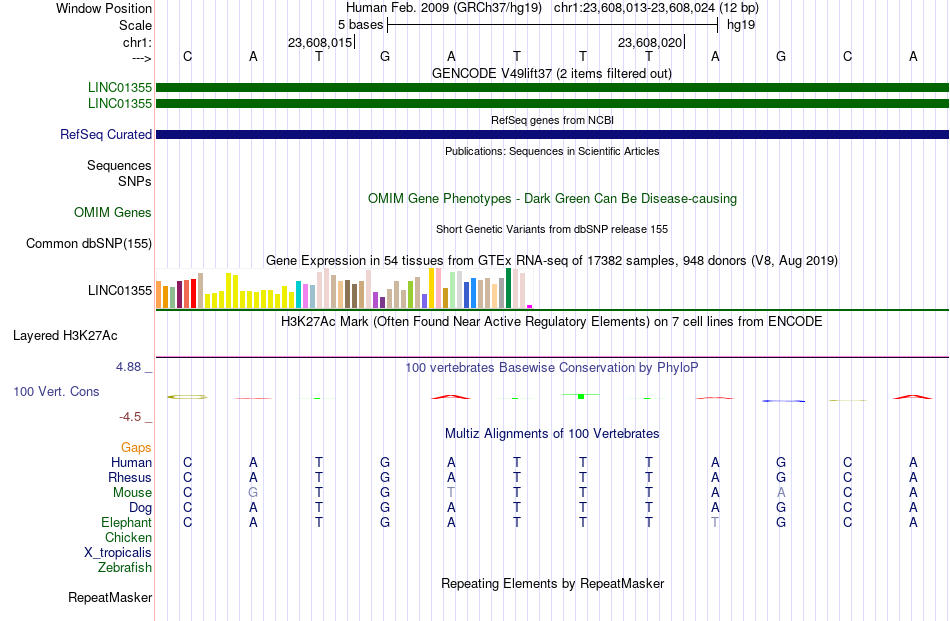The image size is (950, 621).
Task: Click the Window Position label
Action: (104, 8)
